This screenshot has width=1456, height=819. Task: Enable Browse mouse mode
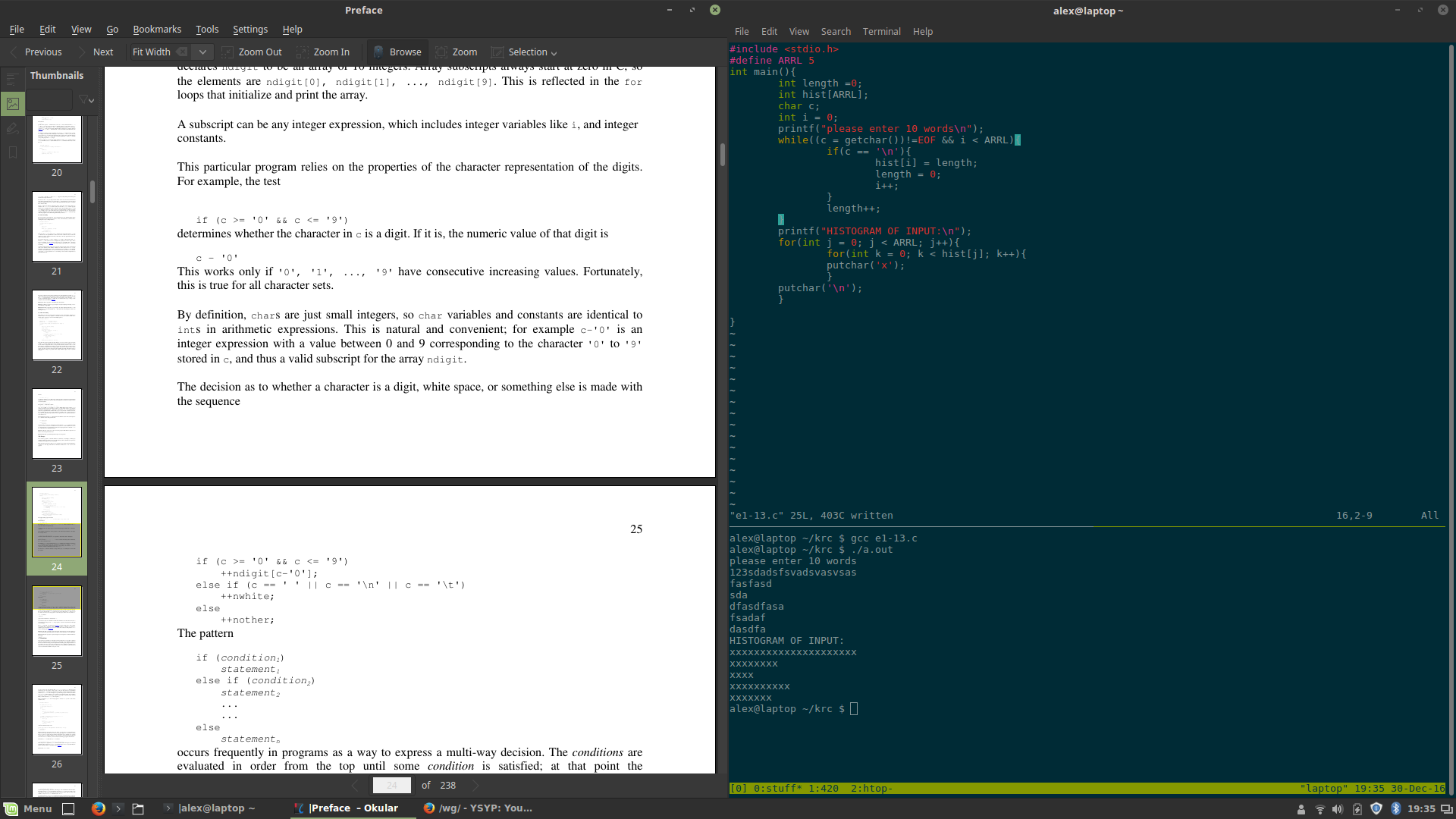coord(397,52)
